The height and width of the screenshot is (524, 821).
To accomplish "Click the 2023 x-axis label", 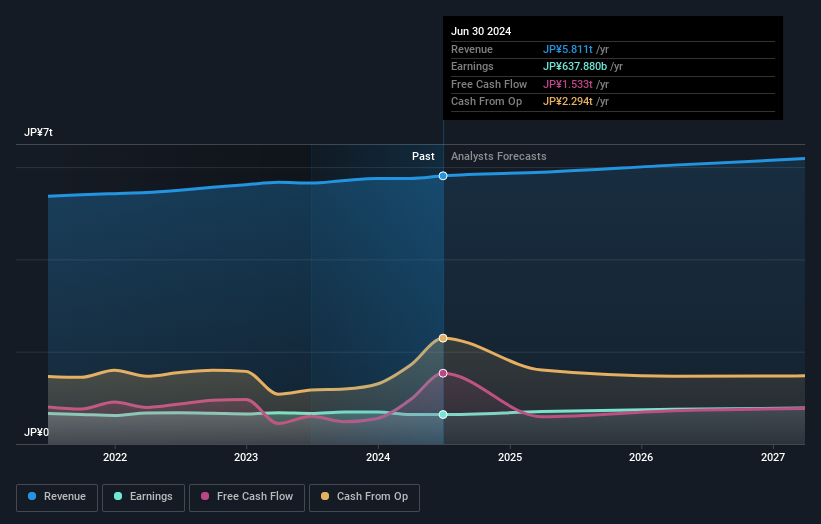I will [x=246, y=457].
